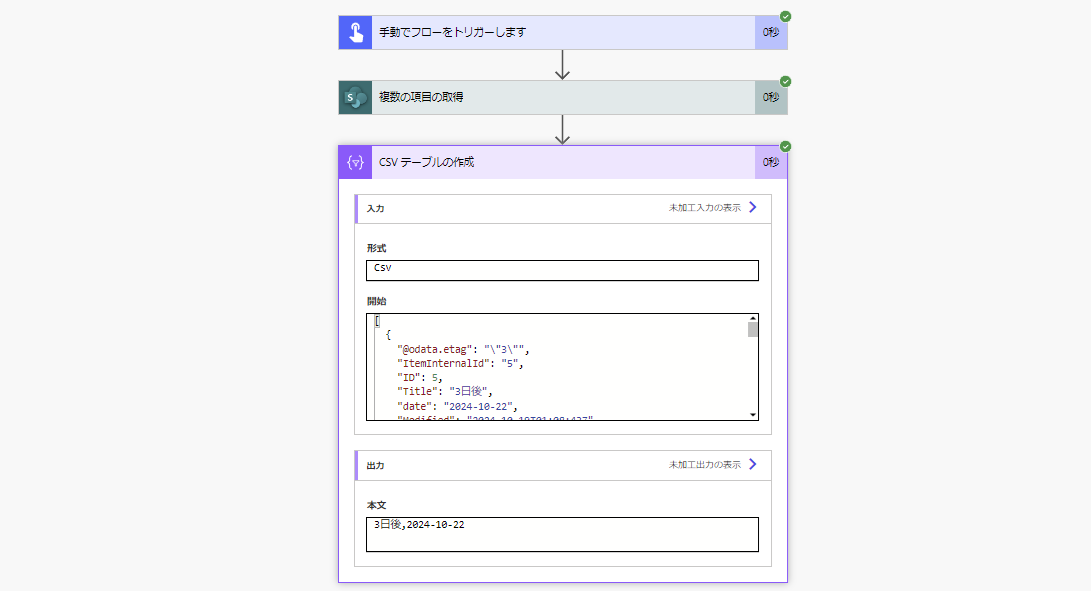Open the 未加工入力の表示 link

(706, 208)
